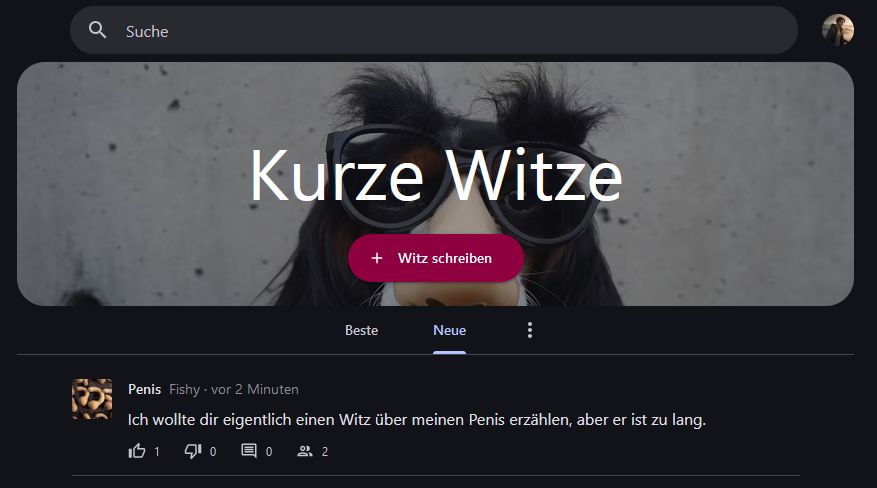Click the magnifying glass search icon
Screen dimensions: 877x488
97,30
